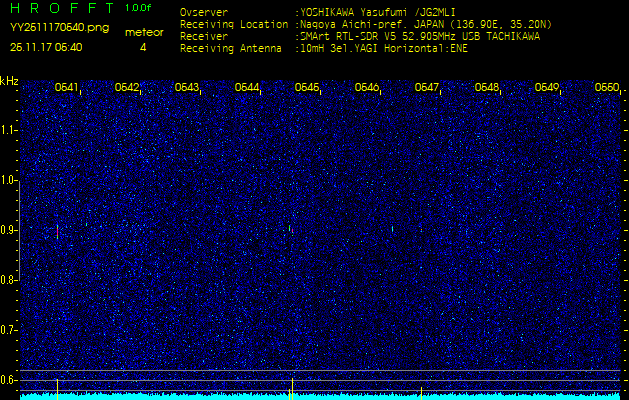Click the cyan noise level strip at the bottom

point(320,397)
